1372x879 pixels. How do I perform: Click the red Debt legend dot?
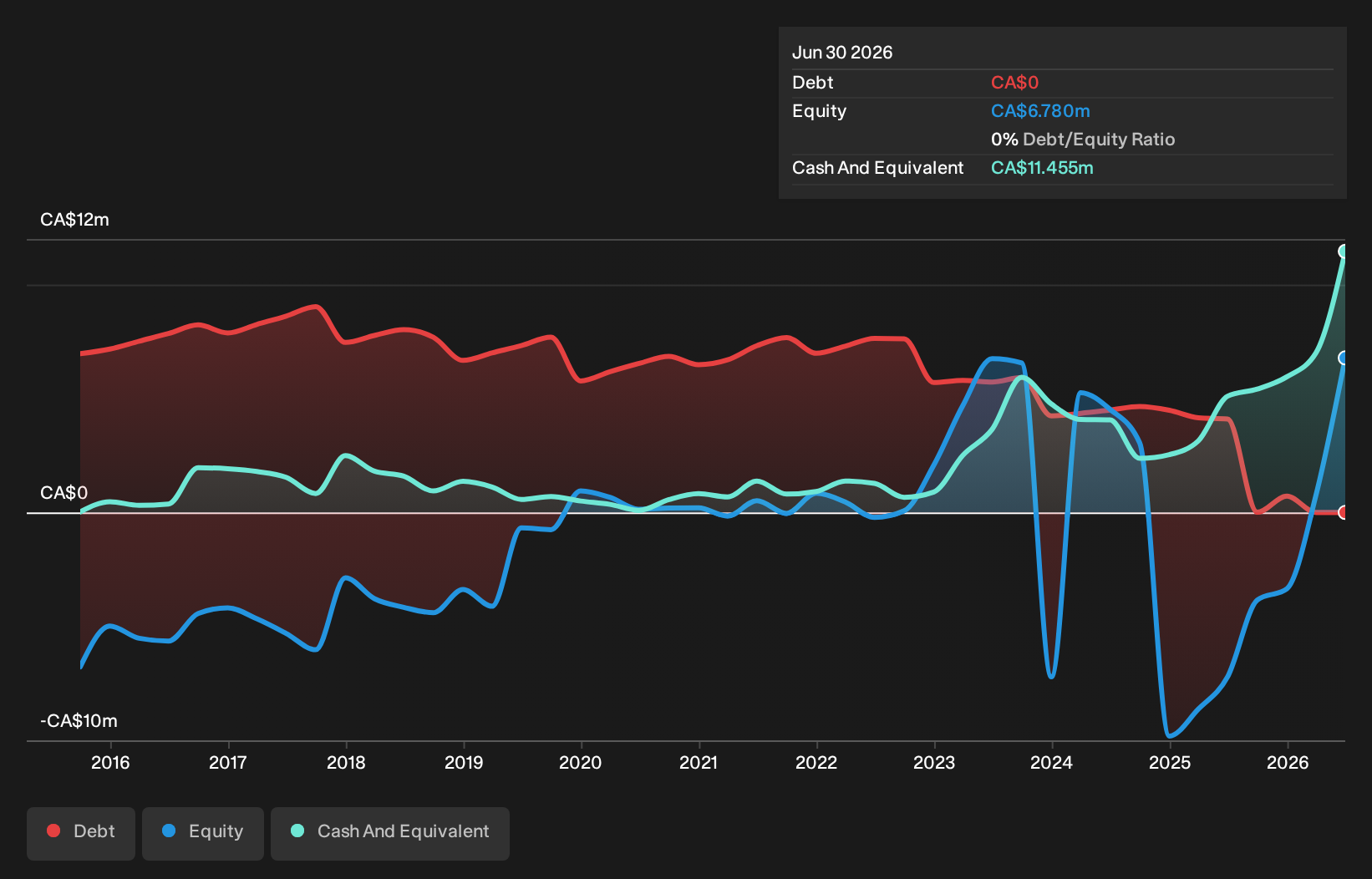(x=53, y=831)
